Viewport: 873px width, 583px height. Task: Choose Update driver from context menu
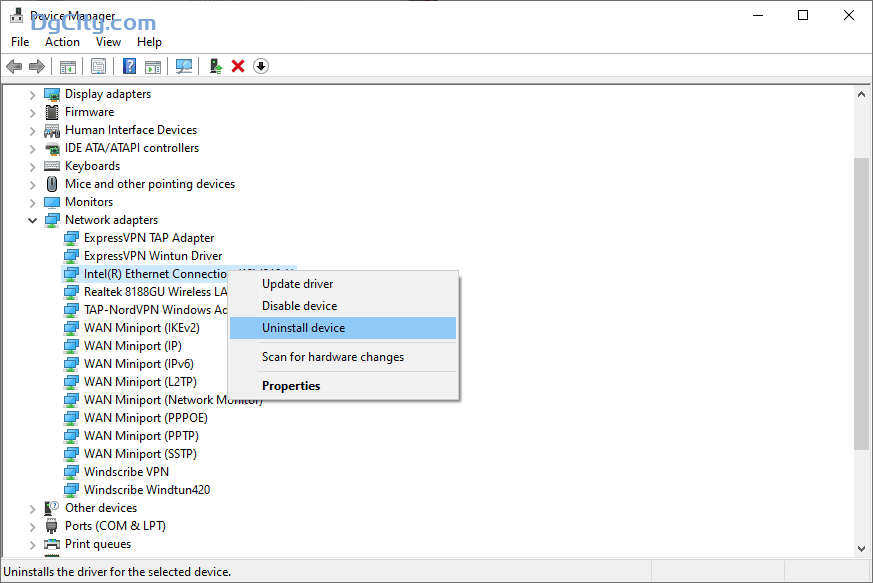point(343,284)
